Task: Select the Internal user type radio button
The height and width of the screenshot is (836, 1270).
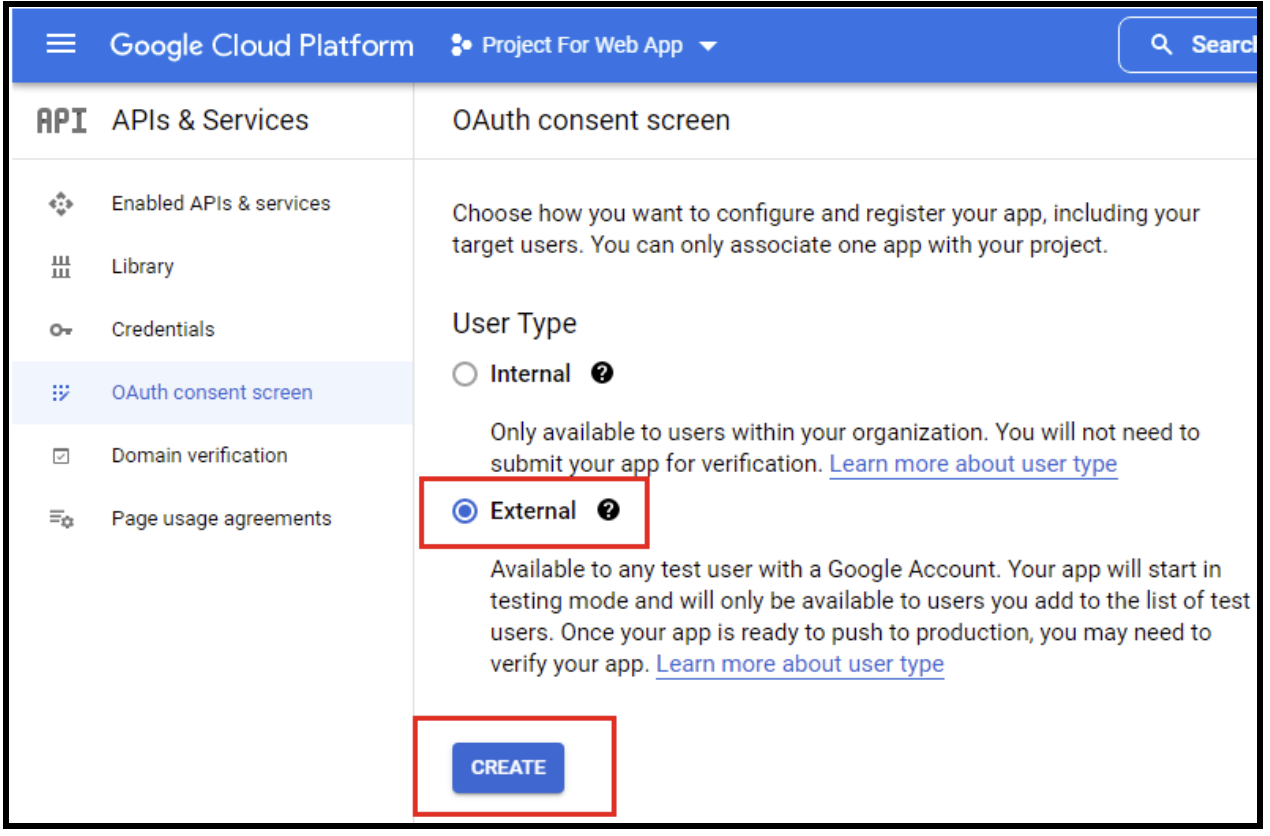Action: (465, 375)
